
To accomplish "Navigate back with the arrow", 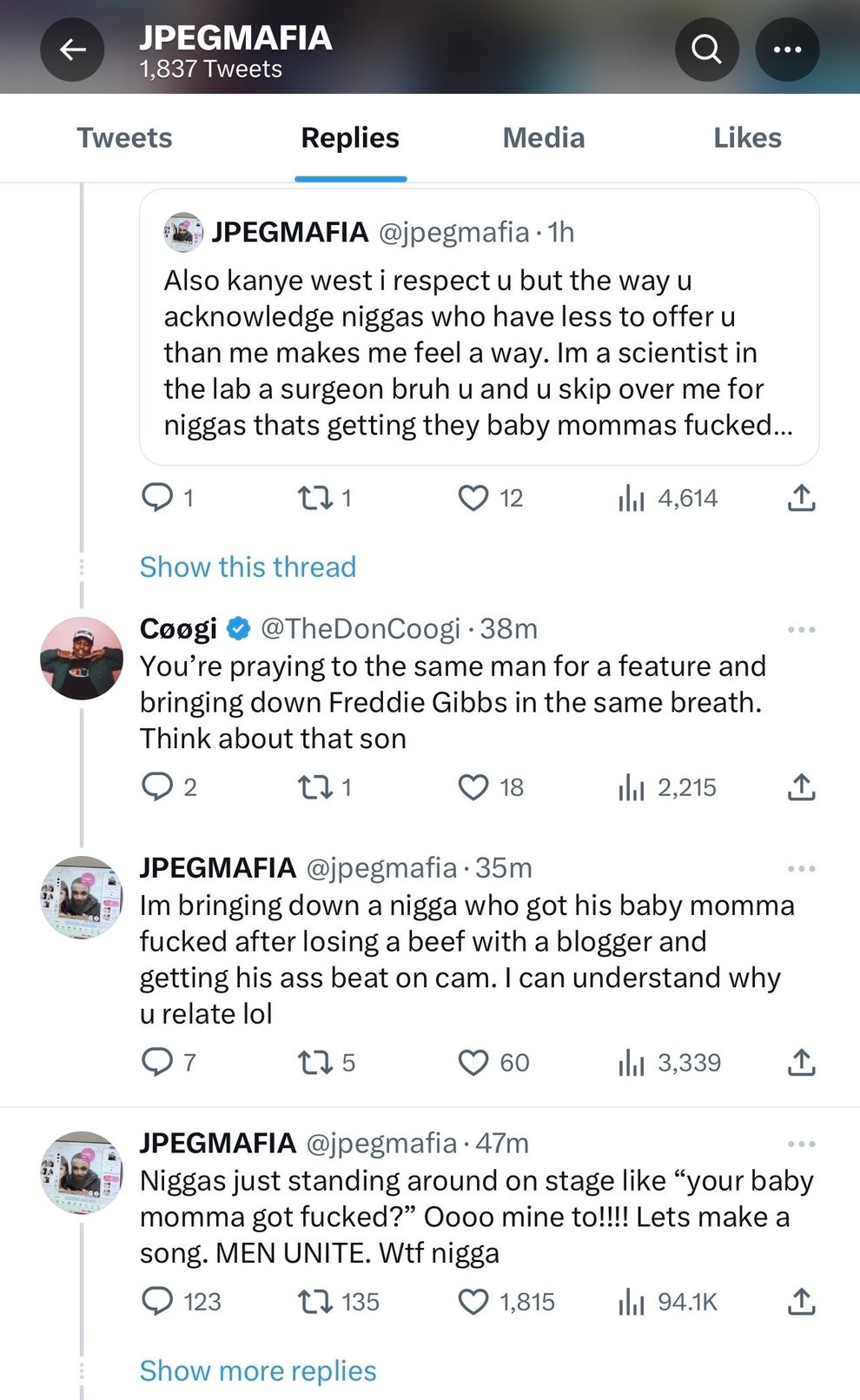I will tap(72, 50).
